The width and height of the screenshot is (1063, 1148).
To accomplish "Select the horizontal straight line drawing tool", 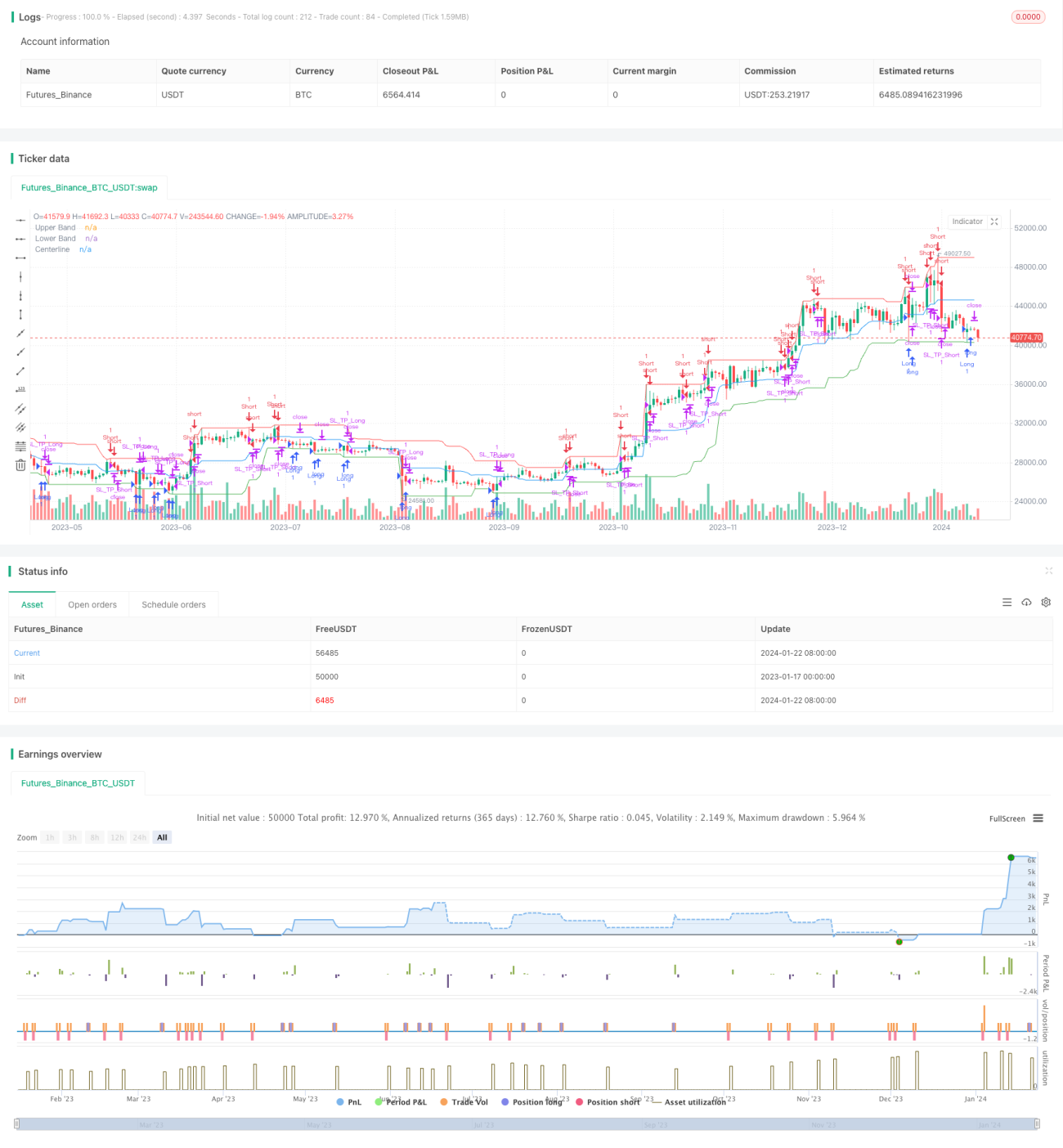I will [20, 220].
